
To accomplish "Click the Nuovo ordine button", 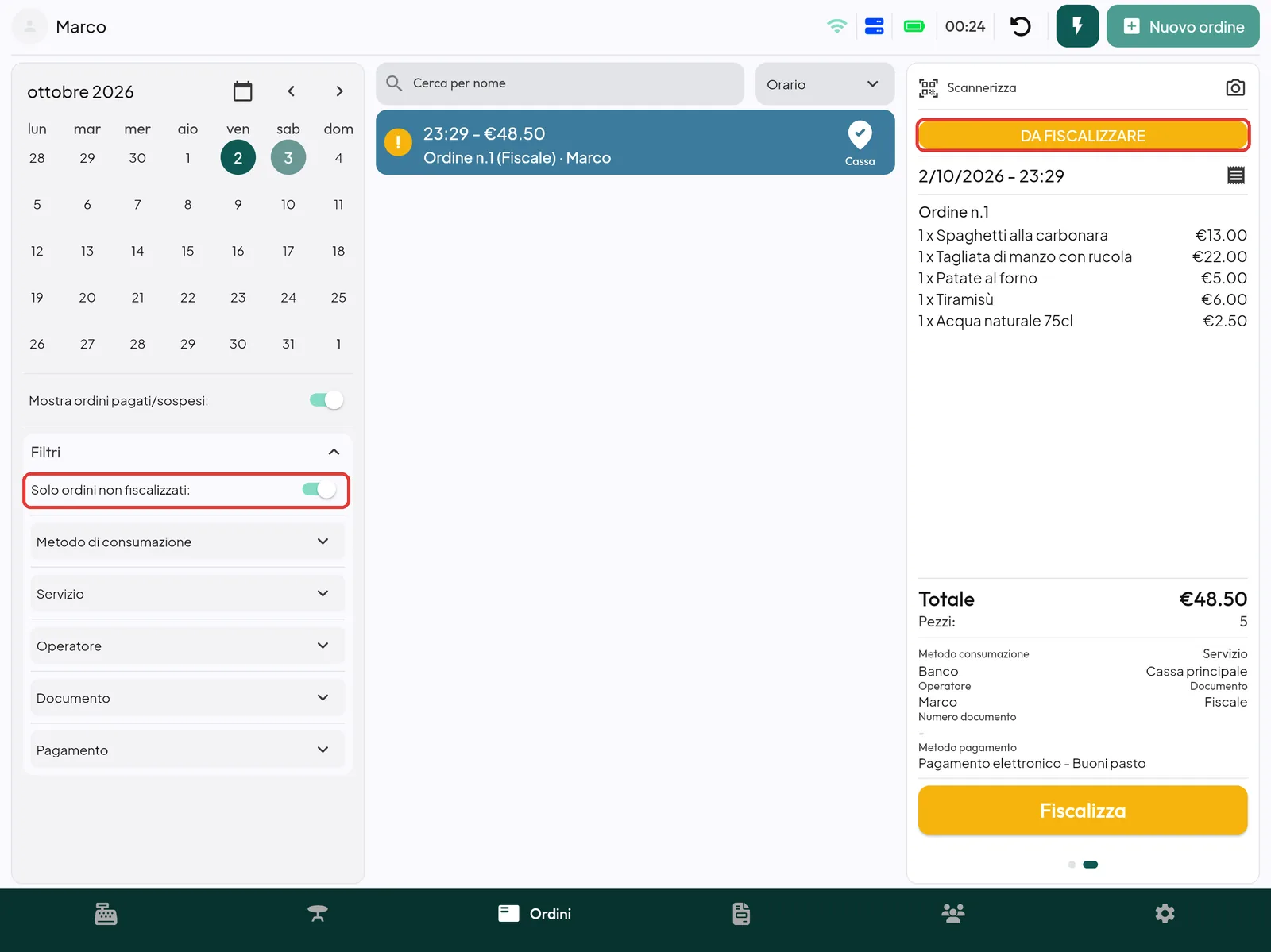I will 1183,26.
